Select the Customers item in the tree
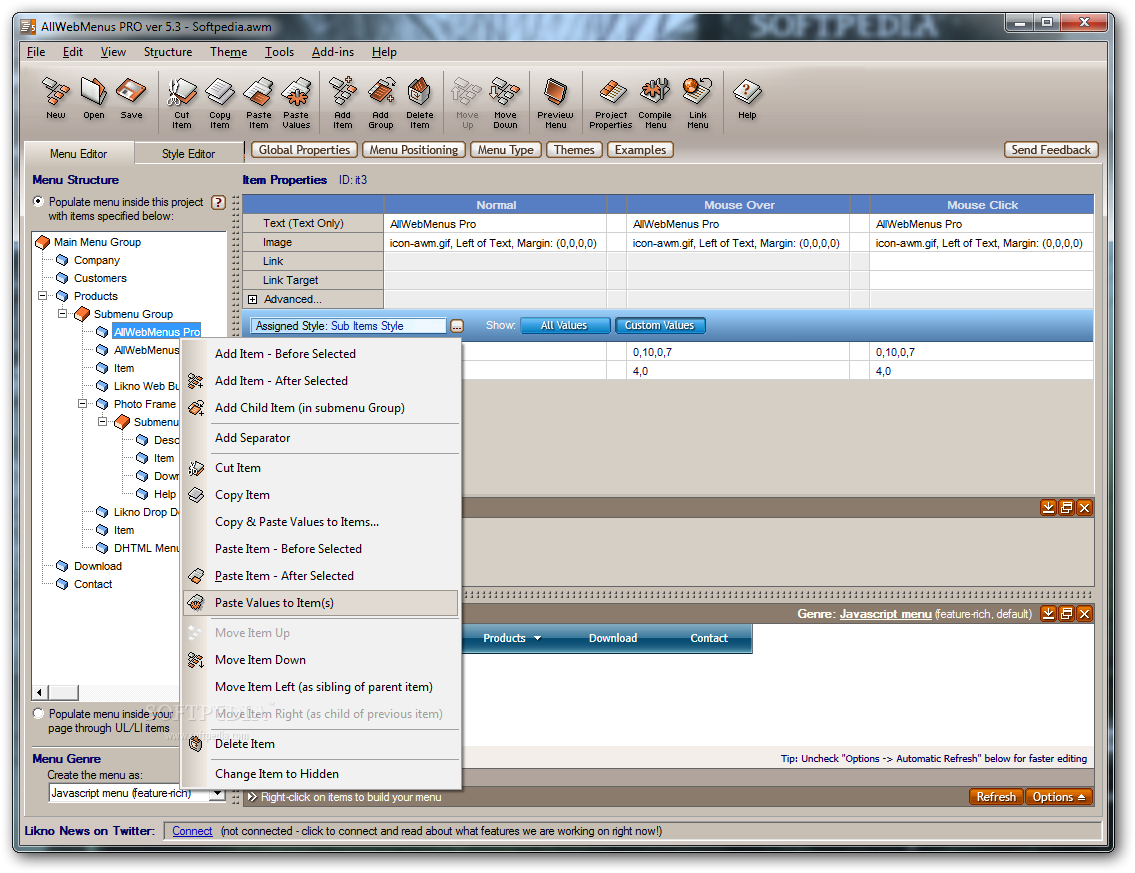Viewport: 1135px width, 873px height. click(100, 278)
